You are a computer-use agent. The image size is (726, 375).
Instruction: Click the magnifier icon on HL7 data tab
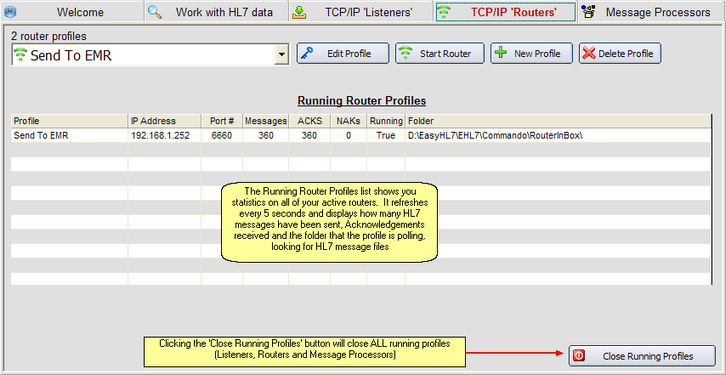point(155,12)
